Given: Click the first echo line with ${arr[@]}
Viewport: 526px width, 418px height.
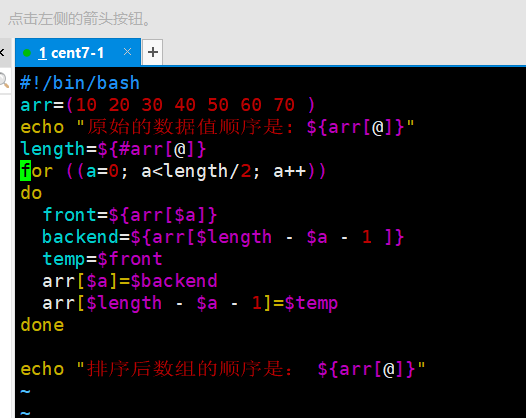Looking at the screenshot, I should [217, 127].
